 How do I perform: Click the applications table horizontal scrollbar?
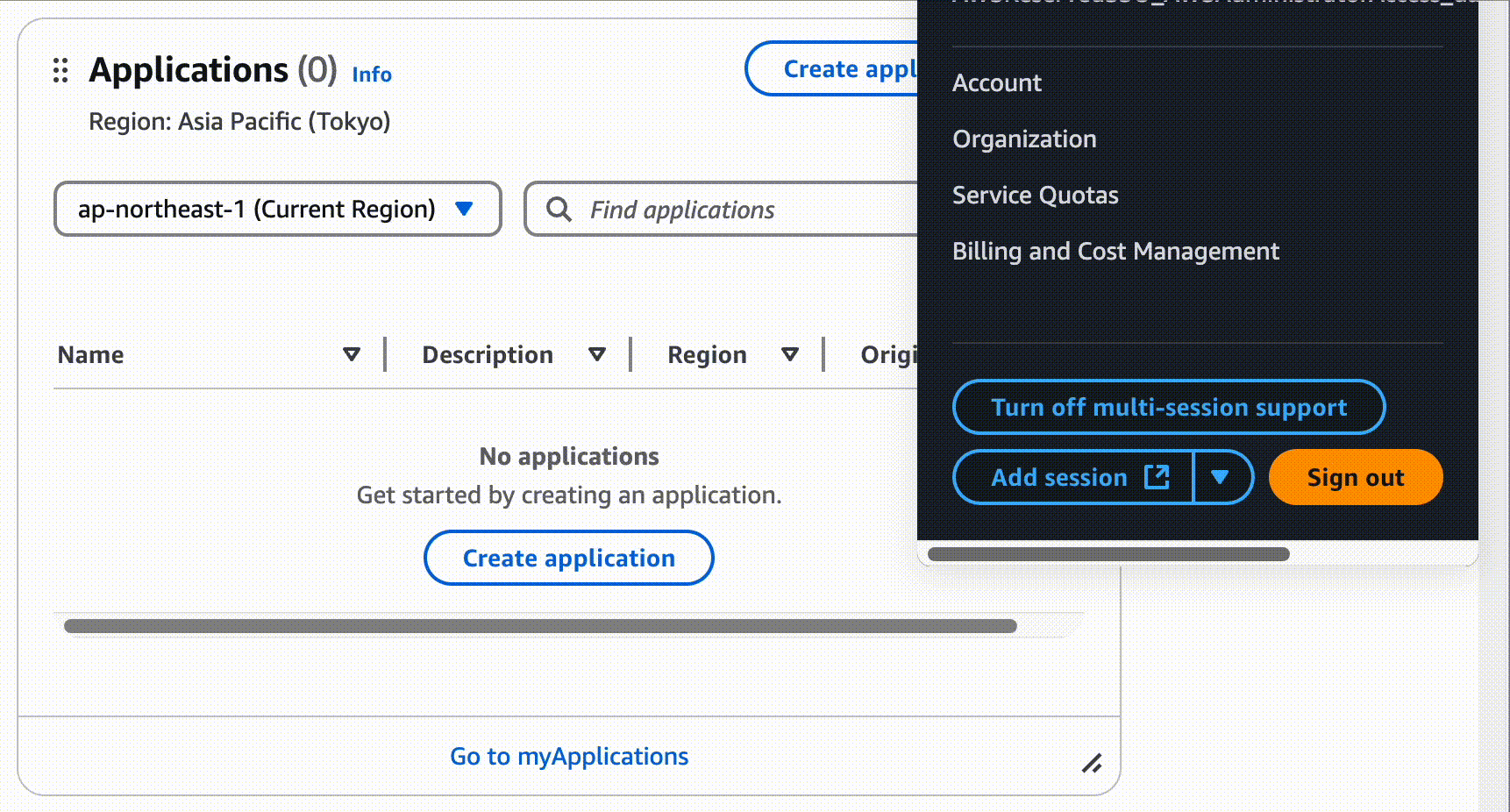[540, 626]
